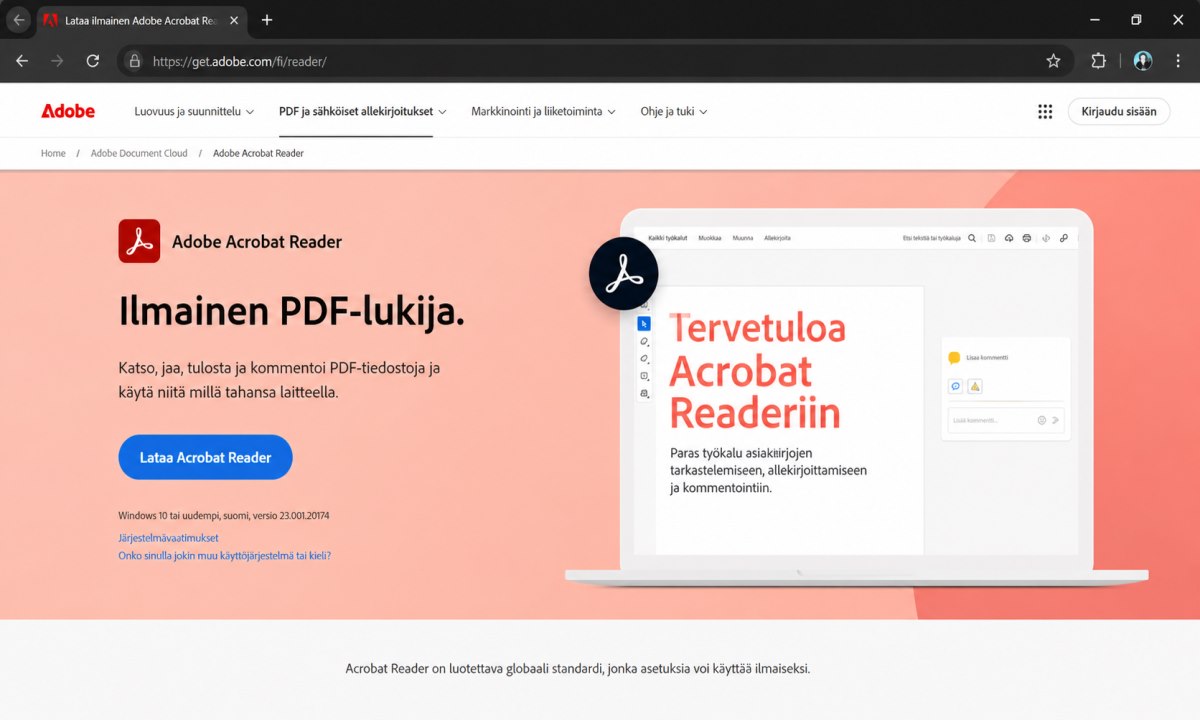Click Kaikki työkalut in laptop mockup
The image size is (1200, 720).
coord(667,238)
